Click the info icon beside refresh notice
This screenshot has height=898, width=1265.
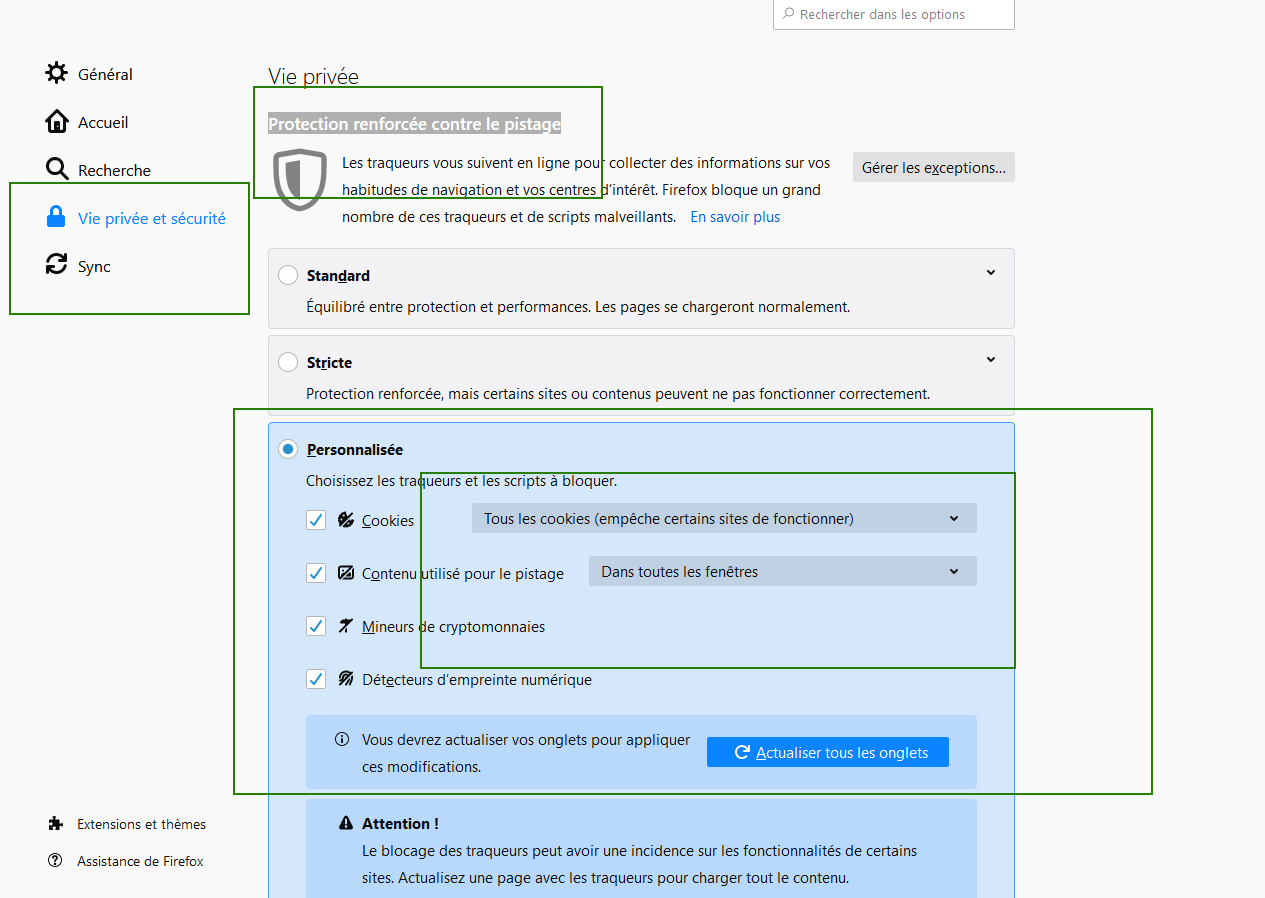(342, 740)
